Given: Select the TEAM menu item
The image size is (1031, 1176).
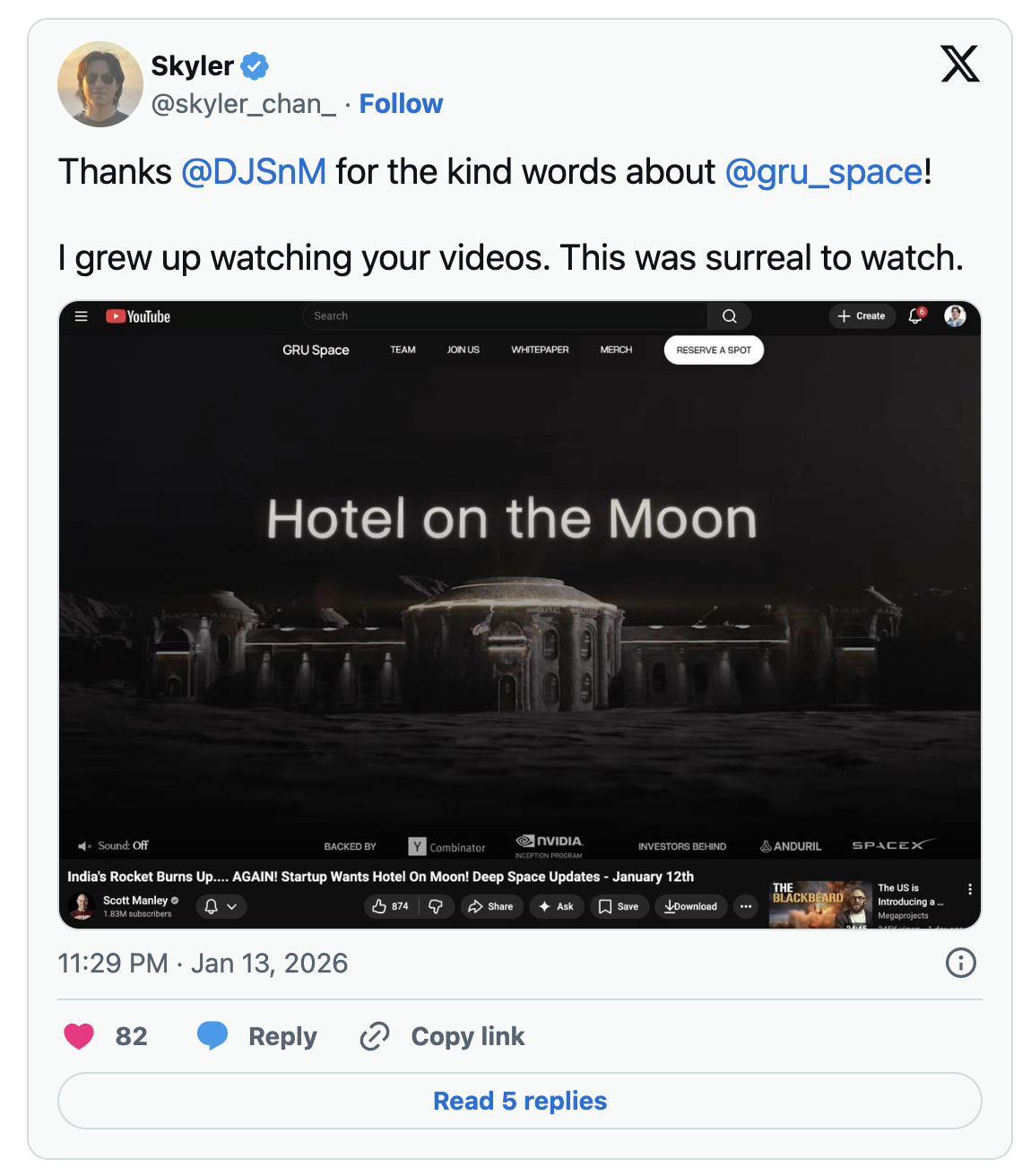Looking at the screenshot, I should (403, 350).
